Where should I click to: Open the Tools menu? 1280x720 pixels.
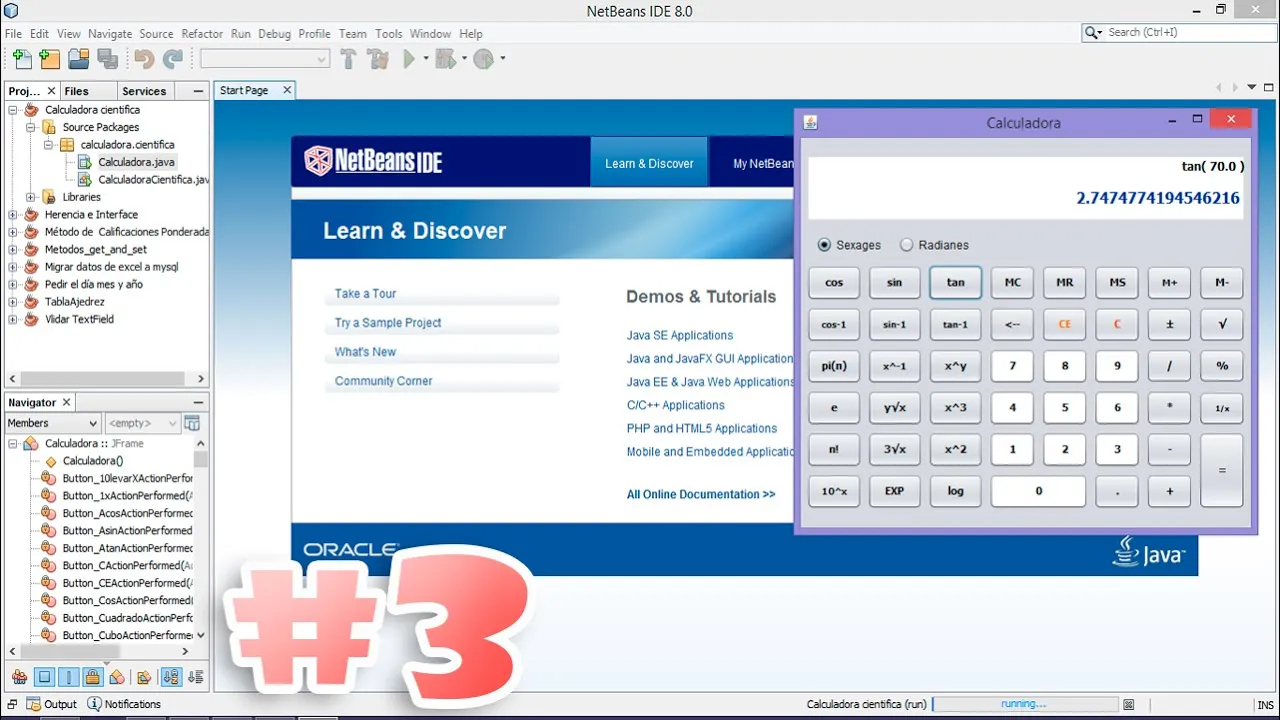tap(388, 33)
